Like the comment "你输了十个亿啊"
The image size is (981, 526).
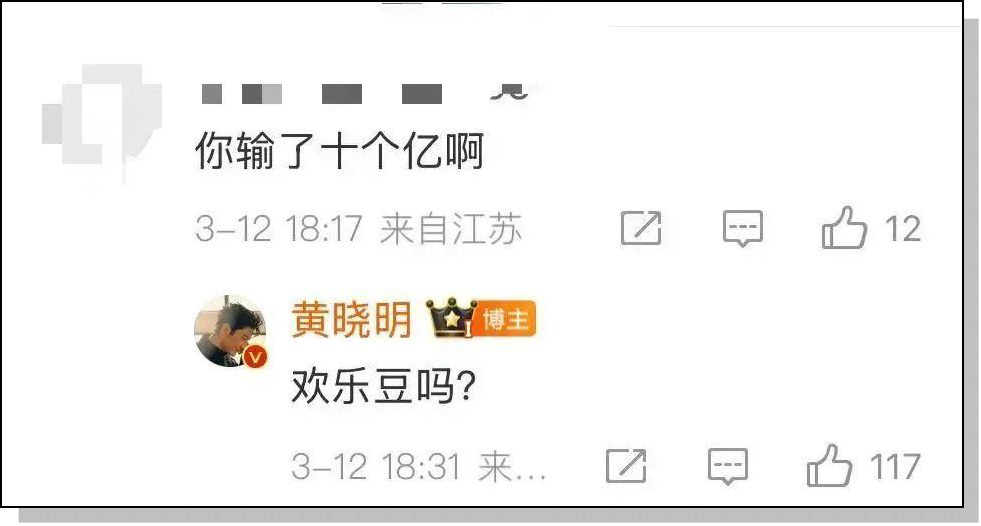click(x=845, y=228)
